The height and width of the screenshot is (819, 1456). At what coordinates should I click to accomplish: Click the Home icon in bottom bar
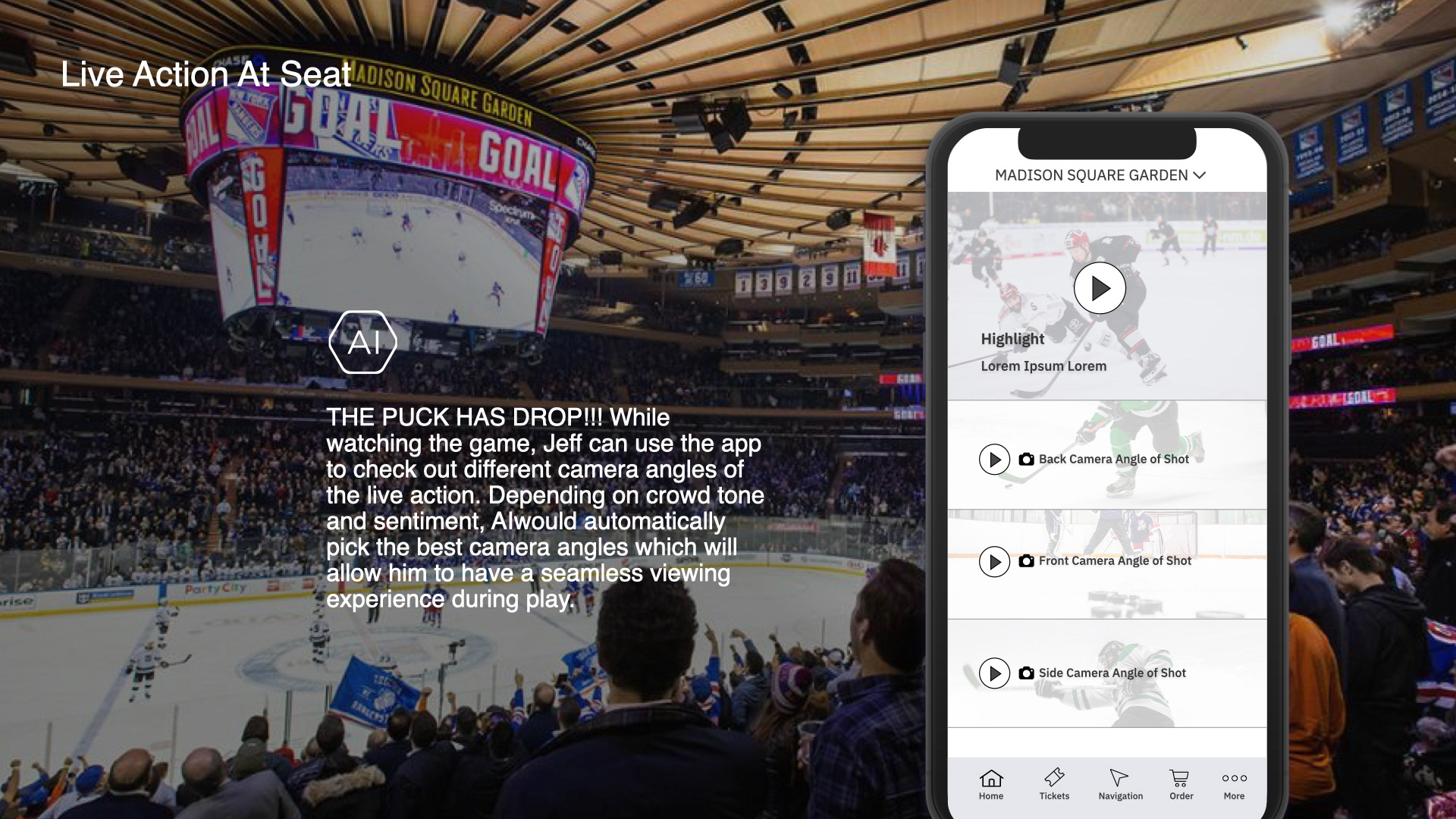point(991,779)
